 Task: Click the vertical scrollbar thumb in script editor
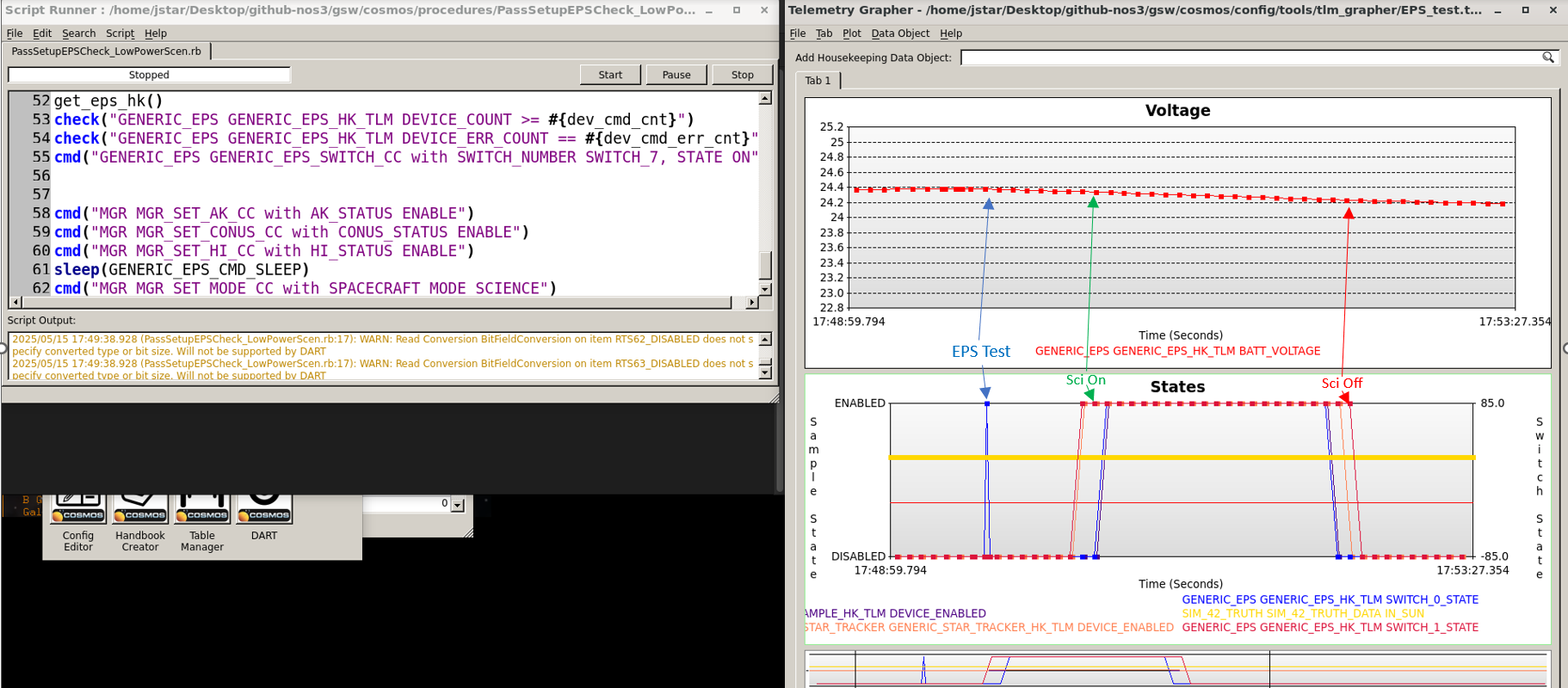[x=765, y=265]
